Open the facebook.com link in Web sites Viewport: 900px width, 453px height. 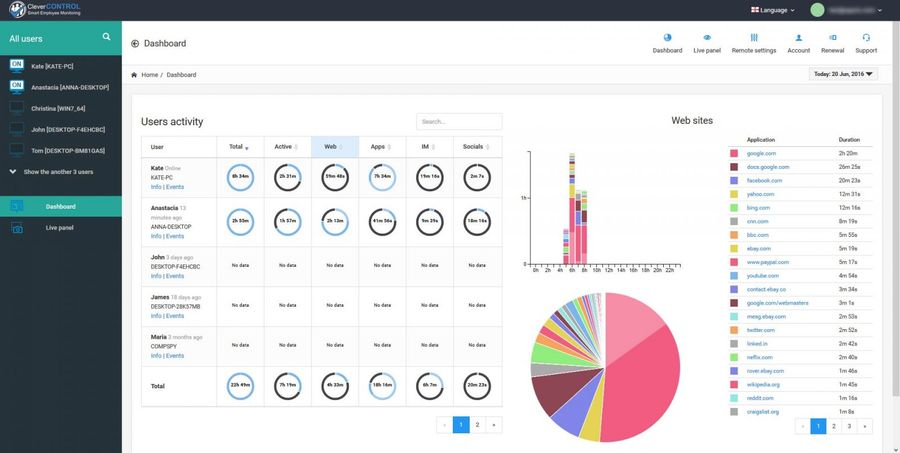pyautogui.click(x=764, y=180)
